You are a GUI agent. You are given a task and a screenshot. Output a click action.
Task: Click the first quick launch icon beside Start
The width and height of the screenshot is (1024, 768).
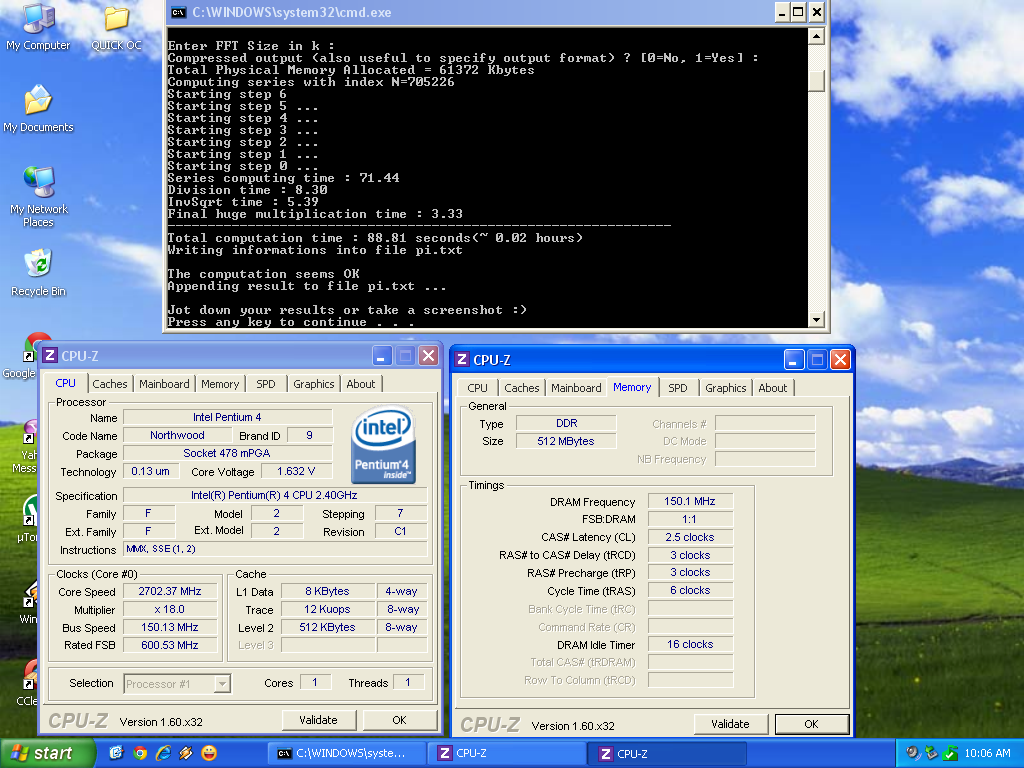point(116,753)
